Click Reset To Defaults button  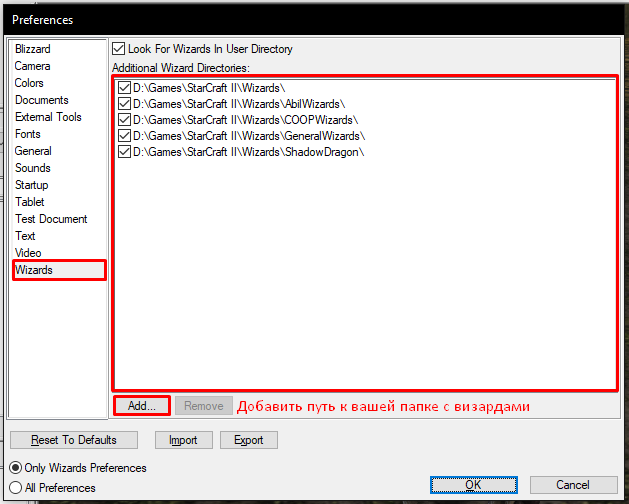pyautogui.click(x=74, y=440)
